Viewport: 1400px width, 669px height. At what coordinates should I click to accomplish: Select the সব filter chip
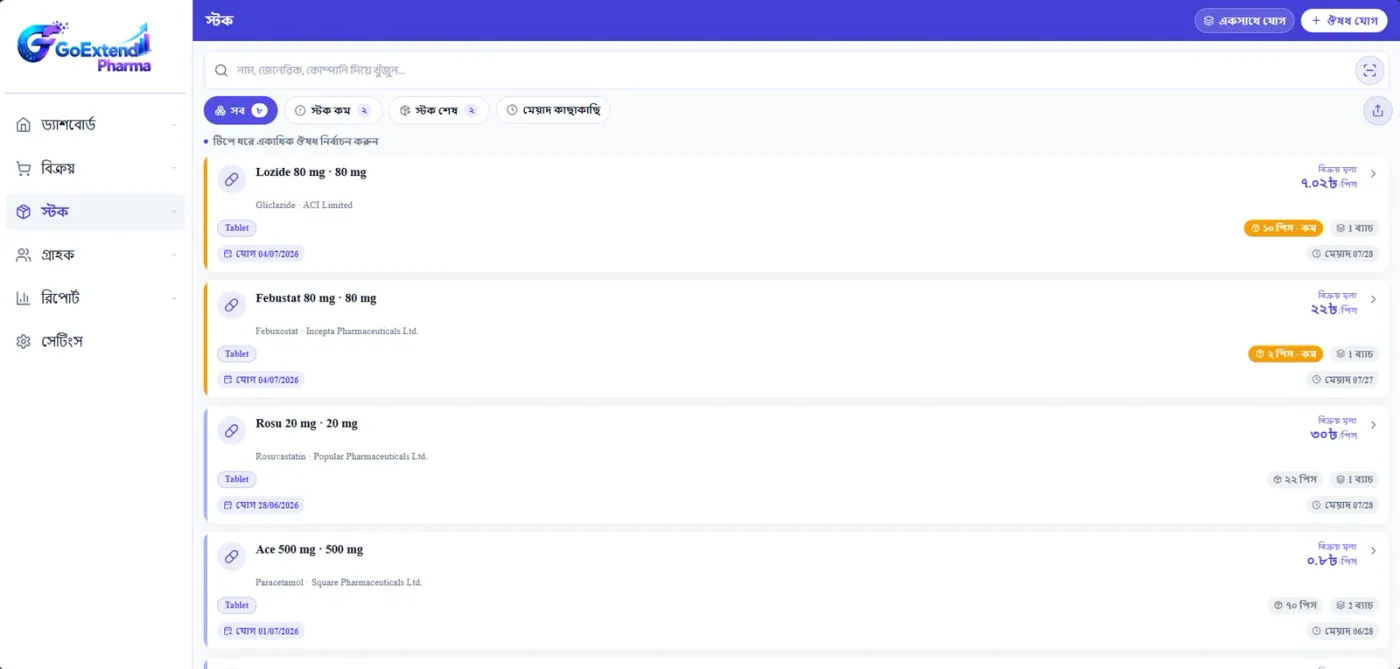click(x=240, y=110)
